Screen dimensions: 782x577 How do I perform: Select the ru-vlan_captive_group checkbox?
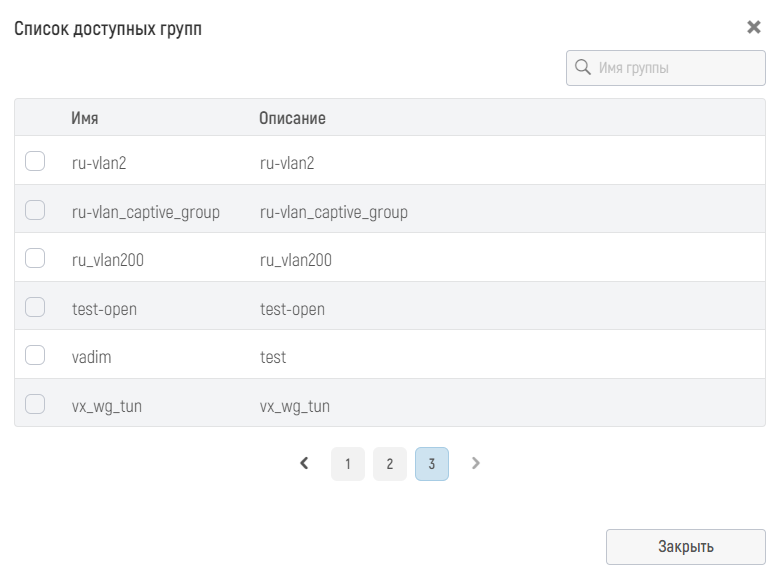click(x=35, y=210)
